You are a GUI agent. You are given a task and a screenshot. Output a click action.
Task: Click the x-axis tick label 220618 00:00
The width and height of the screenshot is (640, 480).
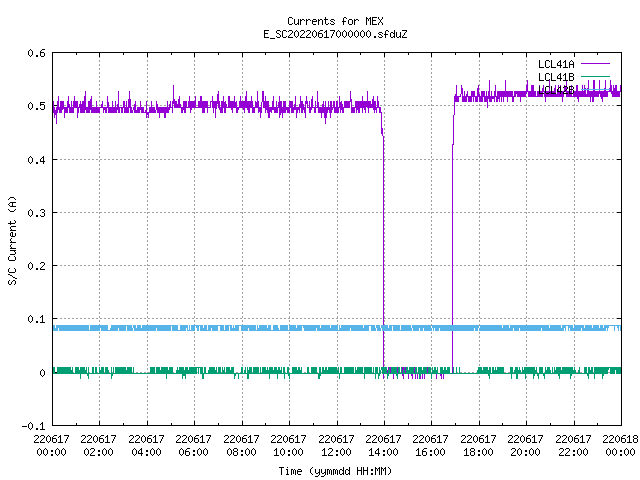click(x=620, y=446)
